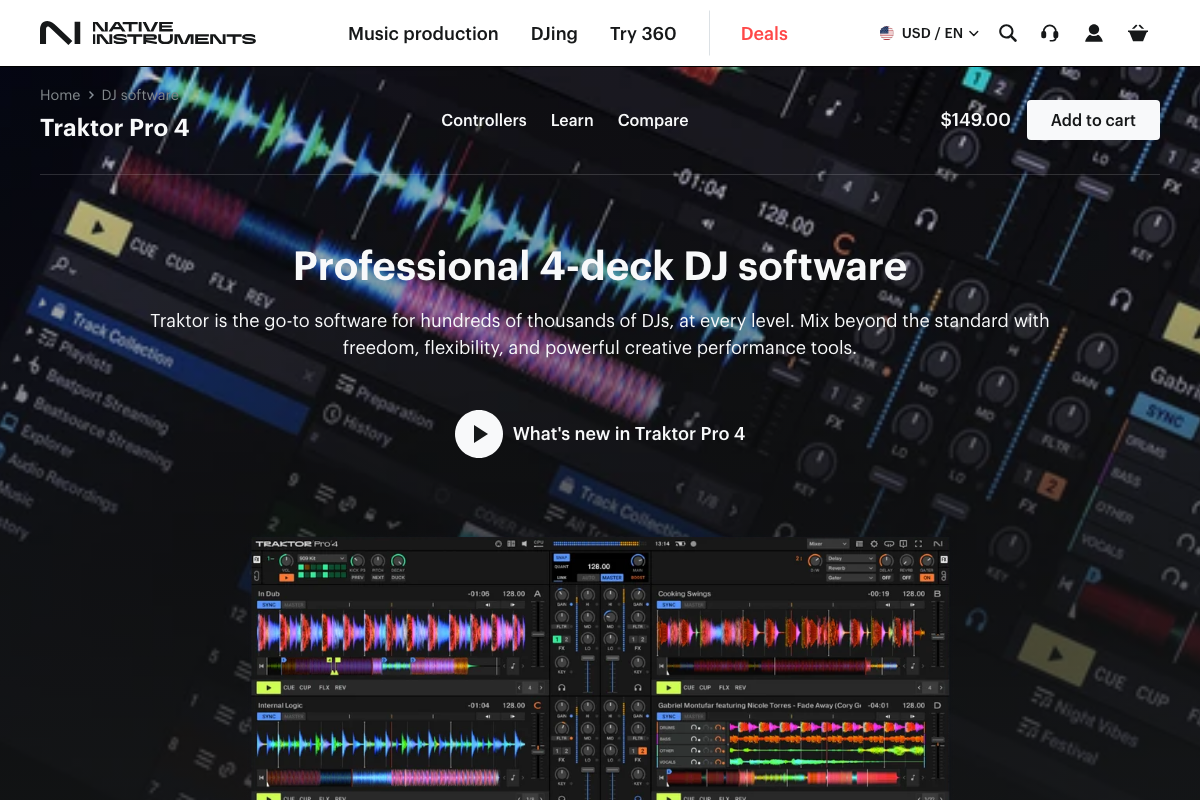The height and width of the screenshot is (800, 1200).
Task: Click Deck B musical note icon
Action: (x=913, y=666)
